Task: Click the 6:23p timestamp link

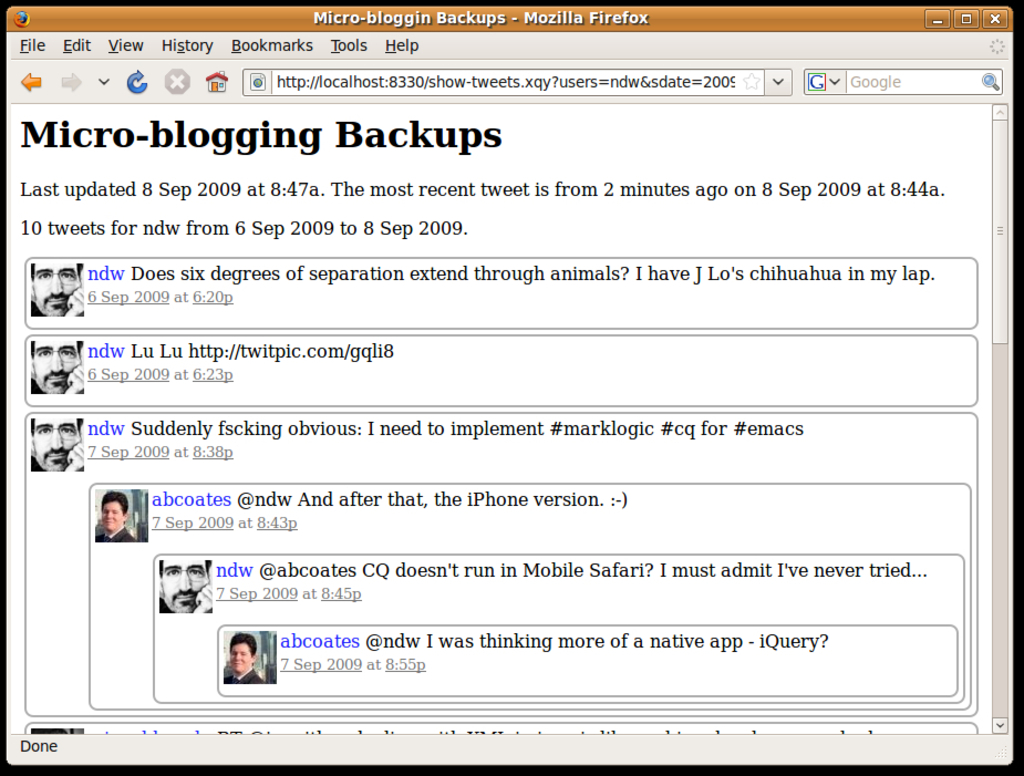Action: point(213,375)
